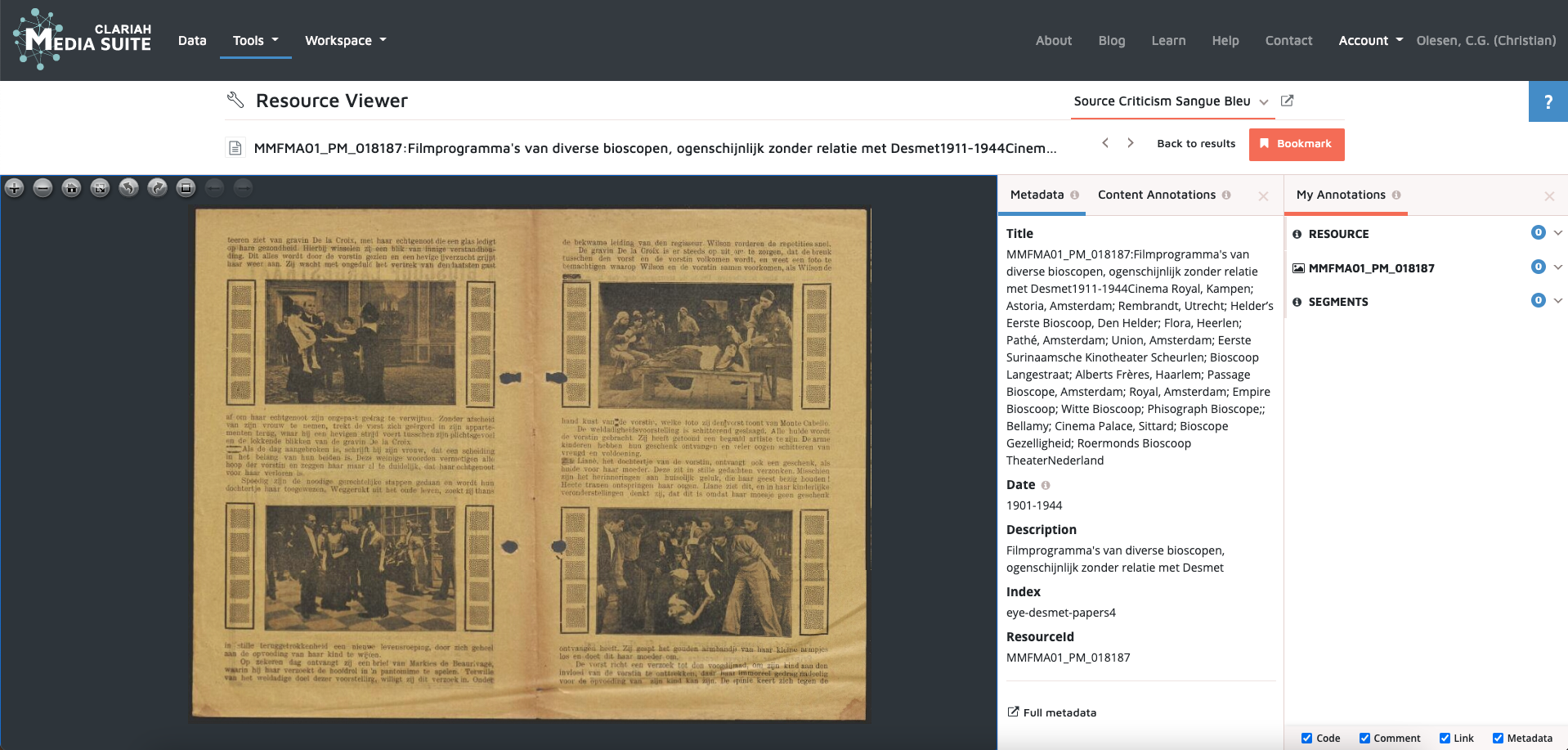Select the crop selection box icon
The width and height of the screenshot is (1568, 750).
click(186, 188)
